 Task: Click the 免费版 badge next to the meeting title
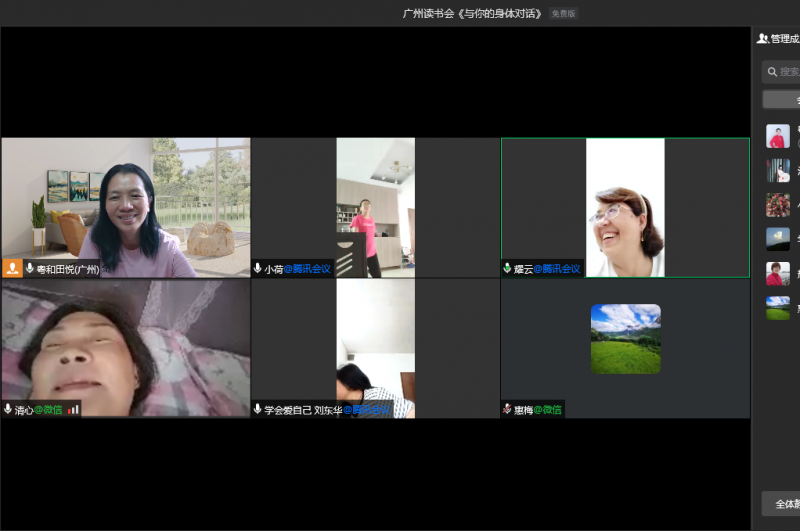[x=563, y=14]
